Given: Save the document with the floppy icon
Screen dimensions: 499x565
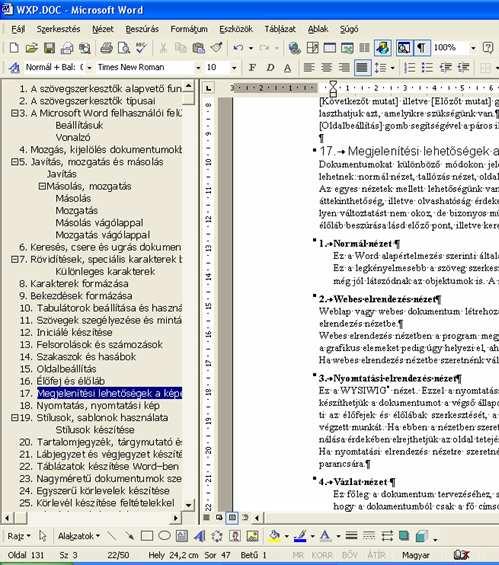Looking at the screenshot, I should (49, 48).
